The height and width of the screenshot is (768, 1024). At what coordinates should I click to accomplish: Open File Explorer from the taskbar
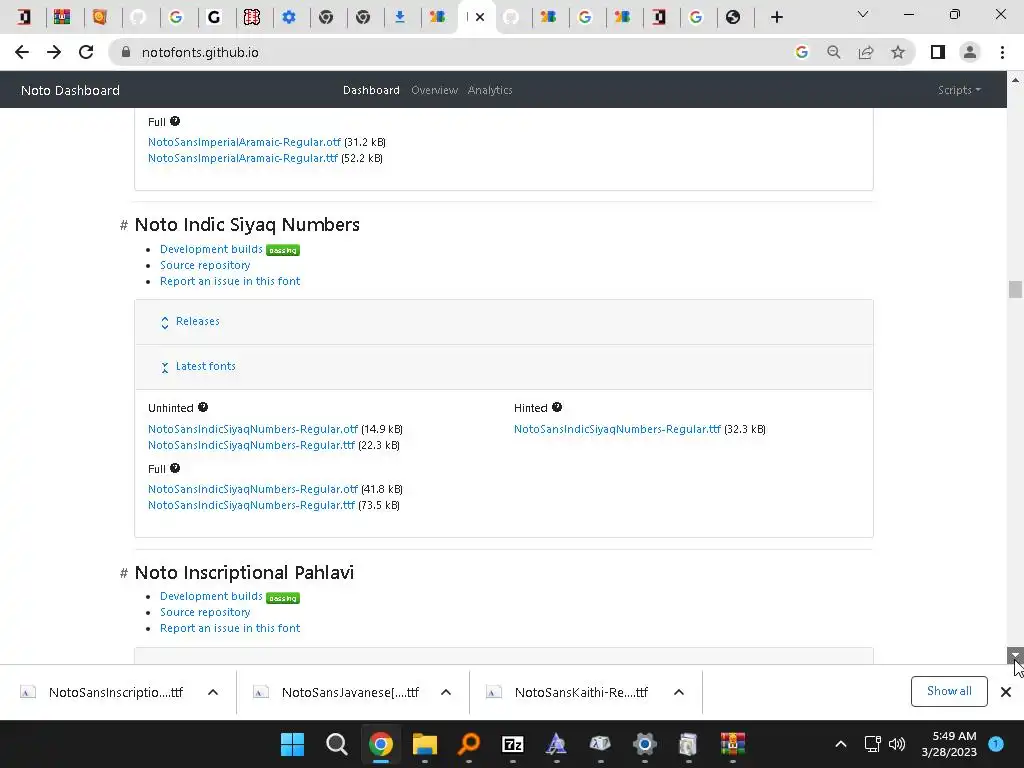(424, 744)
